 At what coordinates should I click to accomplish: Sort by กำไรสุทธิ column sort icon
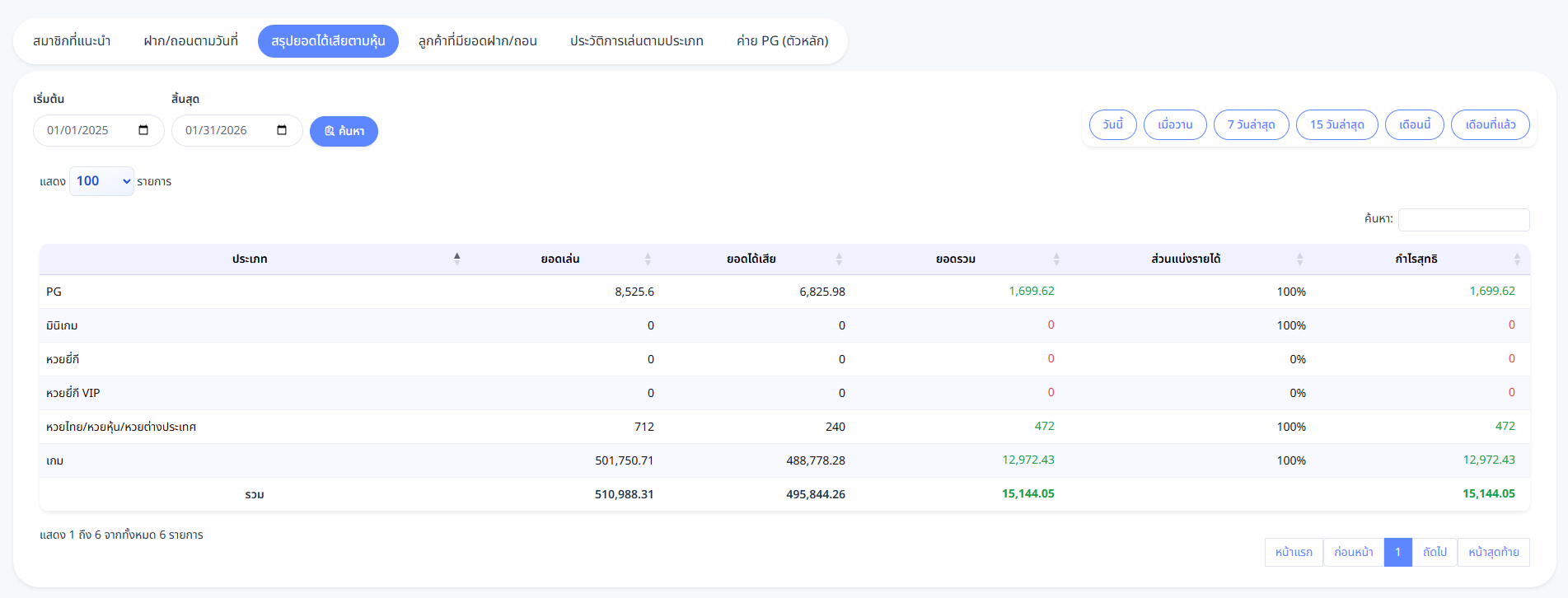coord(1517,259)
